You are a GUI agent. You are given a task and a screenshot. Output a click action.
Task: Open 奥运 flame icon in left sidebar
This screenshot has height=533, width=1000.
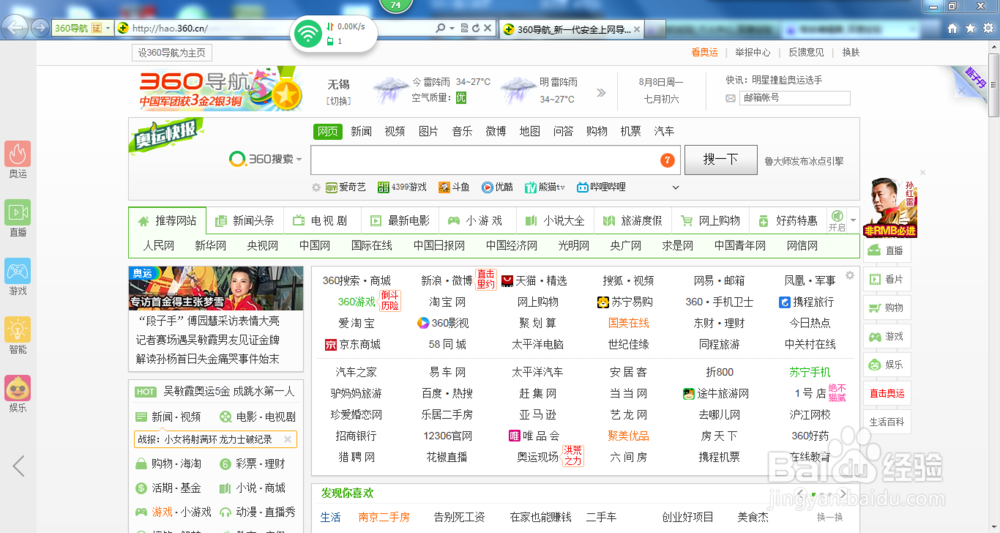click(x=18, y=154)
